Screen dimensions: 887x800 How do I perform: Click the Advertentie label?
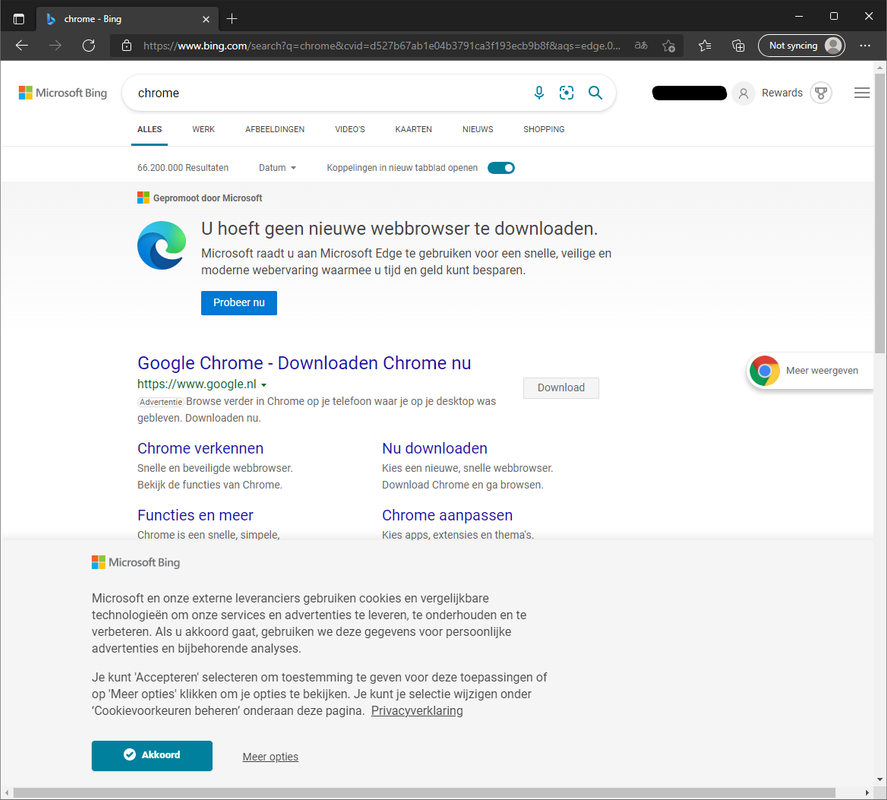pyautogui.click(x=161, y=402)
